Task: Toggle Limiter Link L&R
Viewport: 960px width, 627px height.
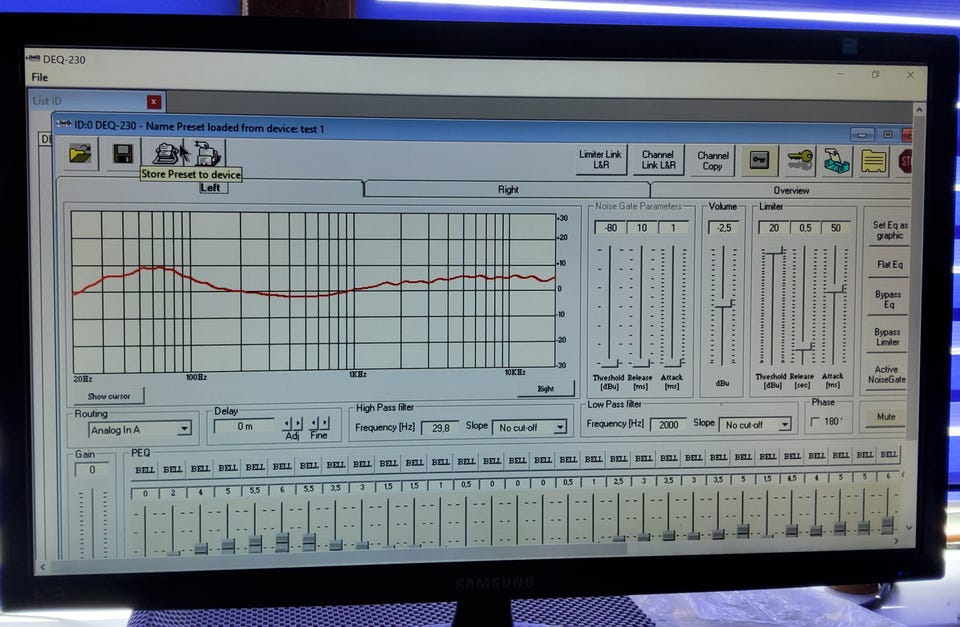Action: point(601,160)
